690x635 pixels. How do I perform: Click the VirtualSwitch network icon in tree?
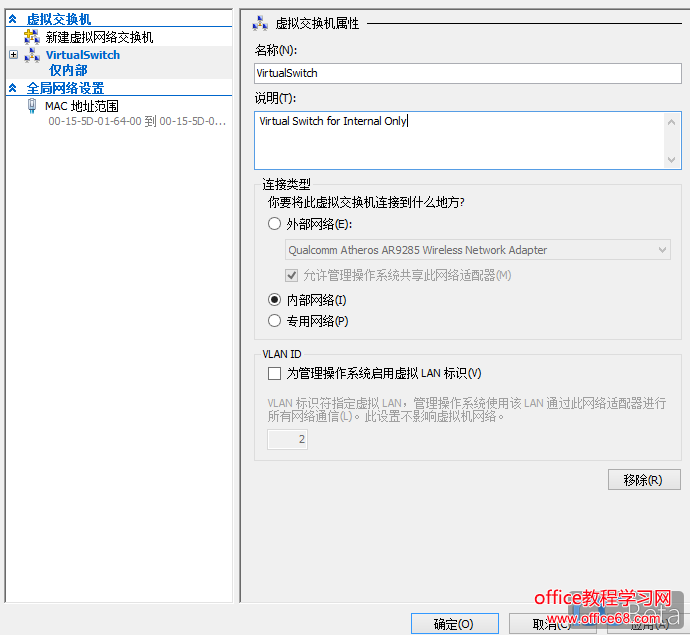tap(32, 55)
